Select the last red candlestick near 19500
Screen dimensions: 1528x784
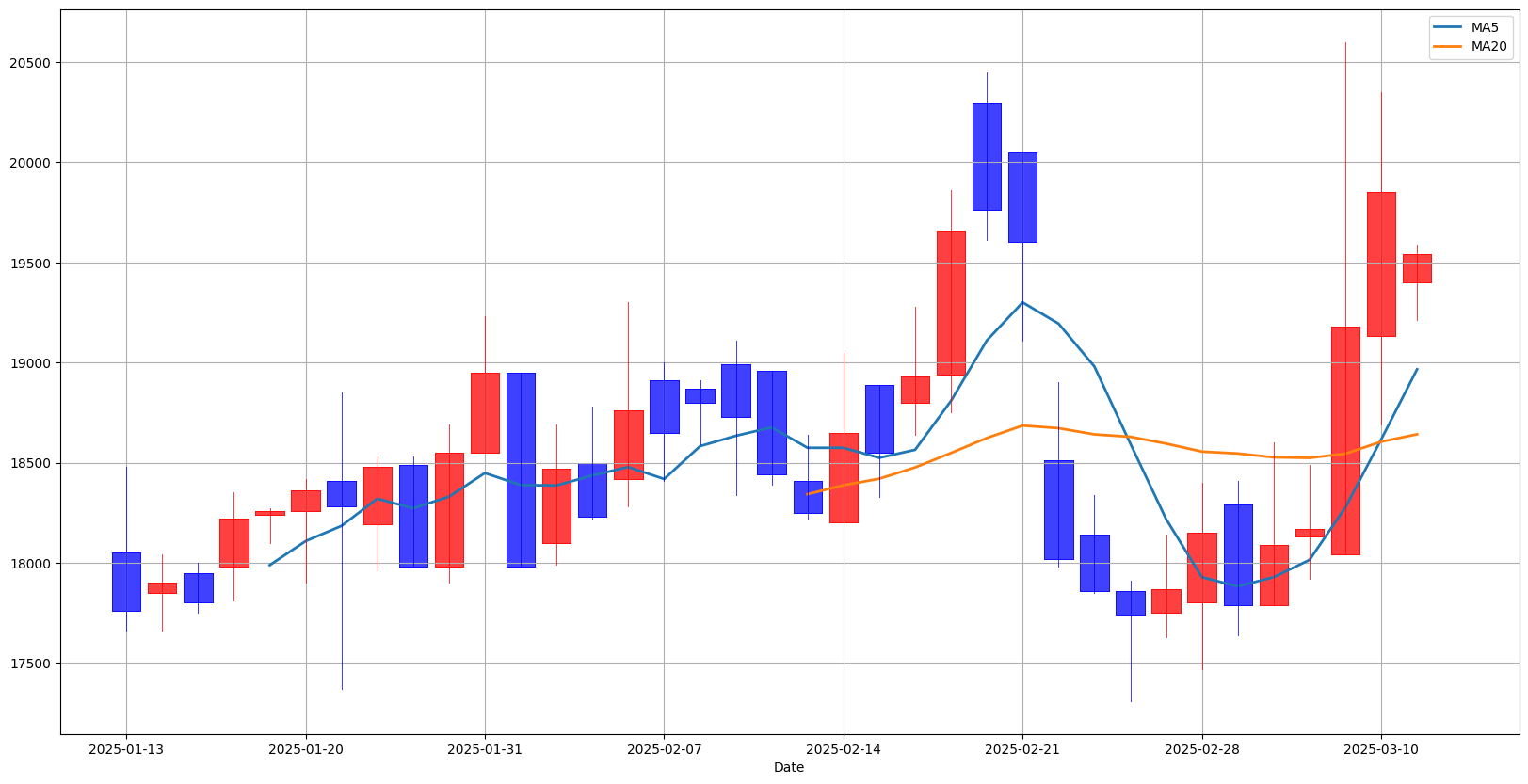[1417, 268]
